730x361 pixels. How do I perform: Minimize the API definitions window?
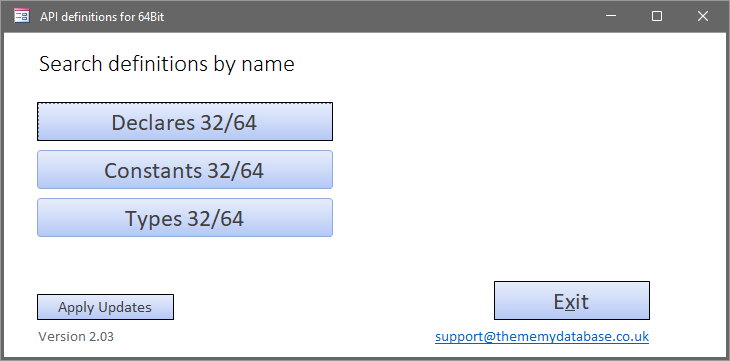pos(611,16)
